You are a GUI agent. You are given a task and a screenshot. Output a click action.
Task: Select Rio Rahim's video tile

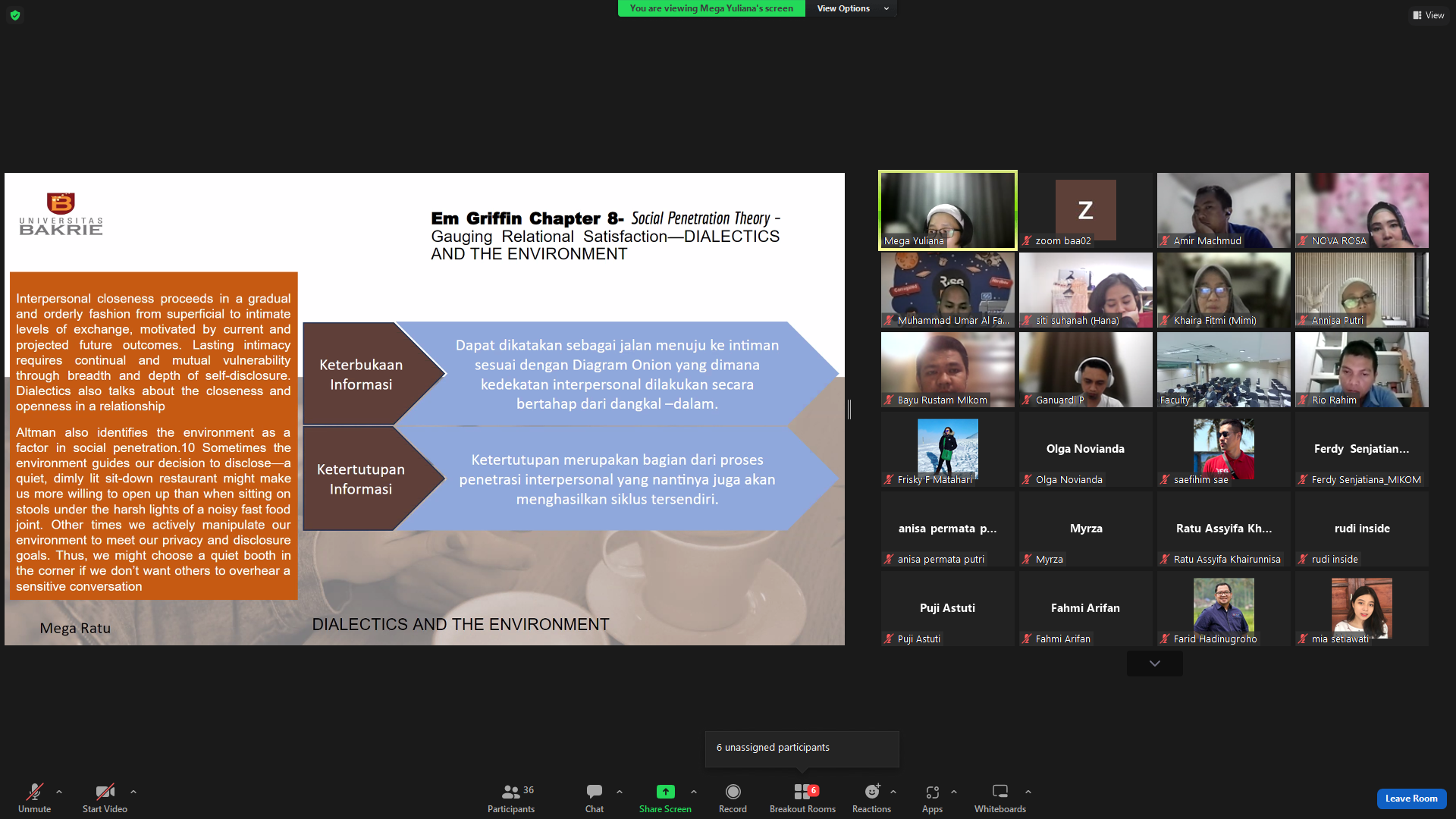click(x=1362, y=369)
